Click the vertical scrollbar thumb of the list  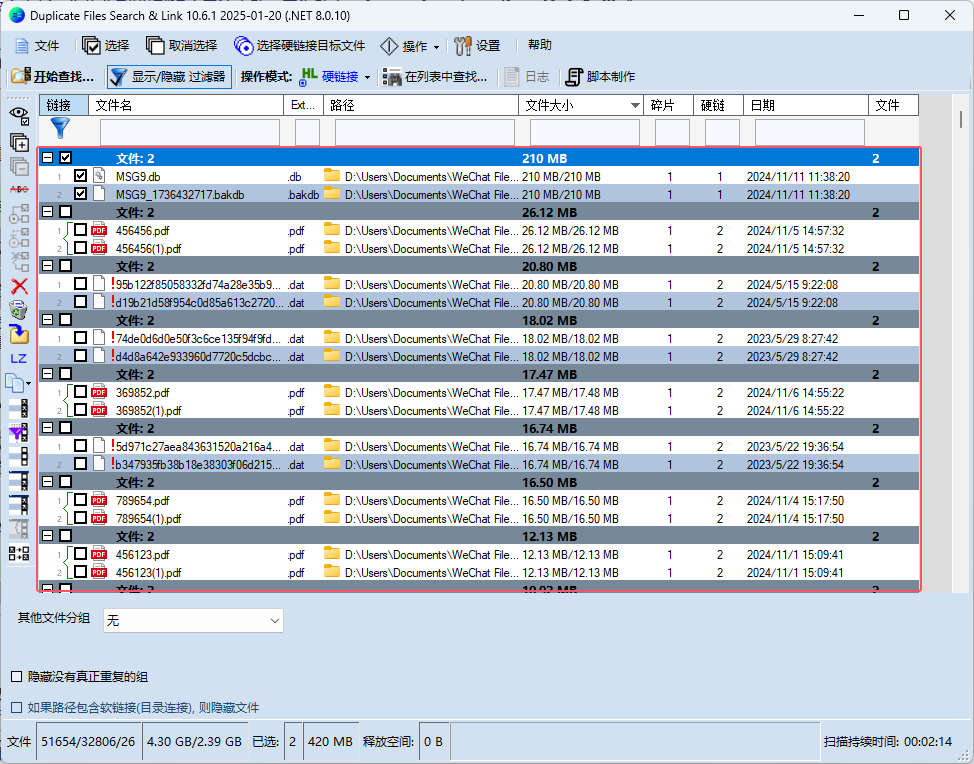[961, 119]
